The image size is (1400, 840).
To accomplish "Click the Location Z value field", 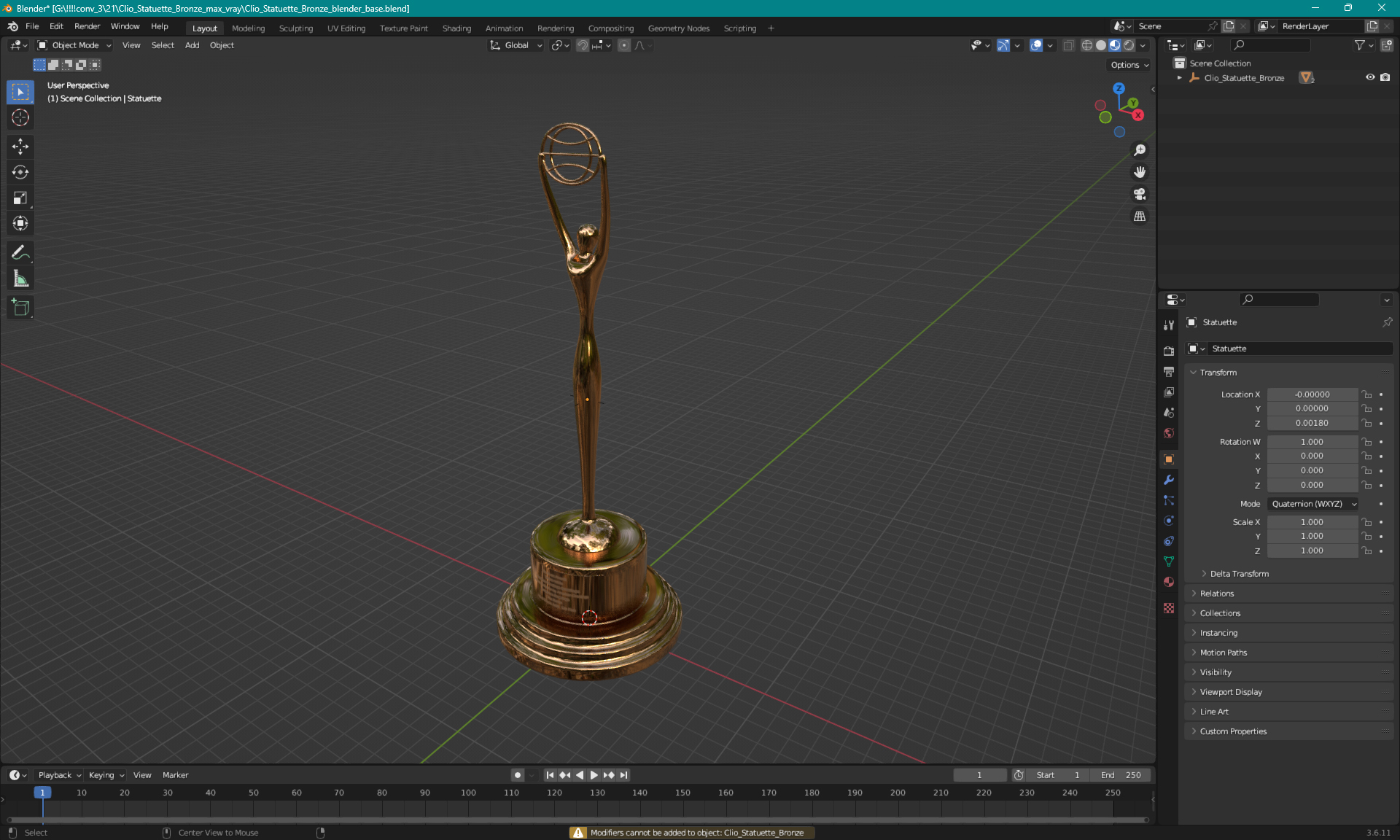I will 1312,423.
